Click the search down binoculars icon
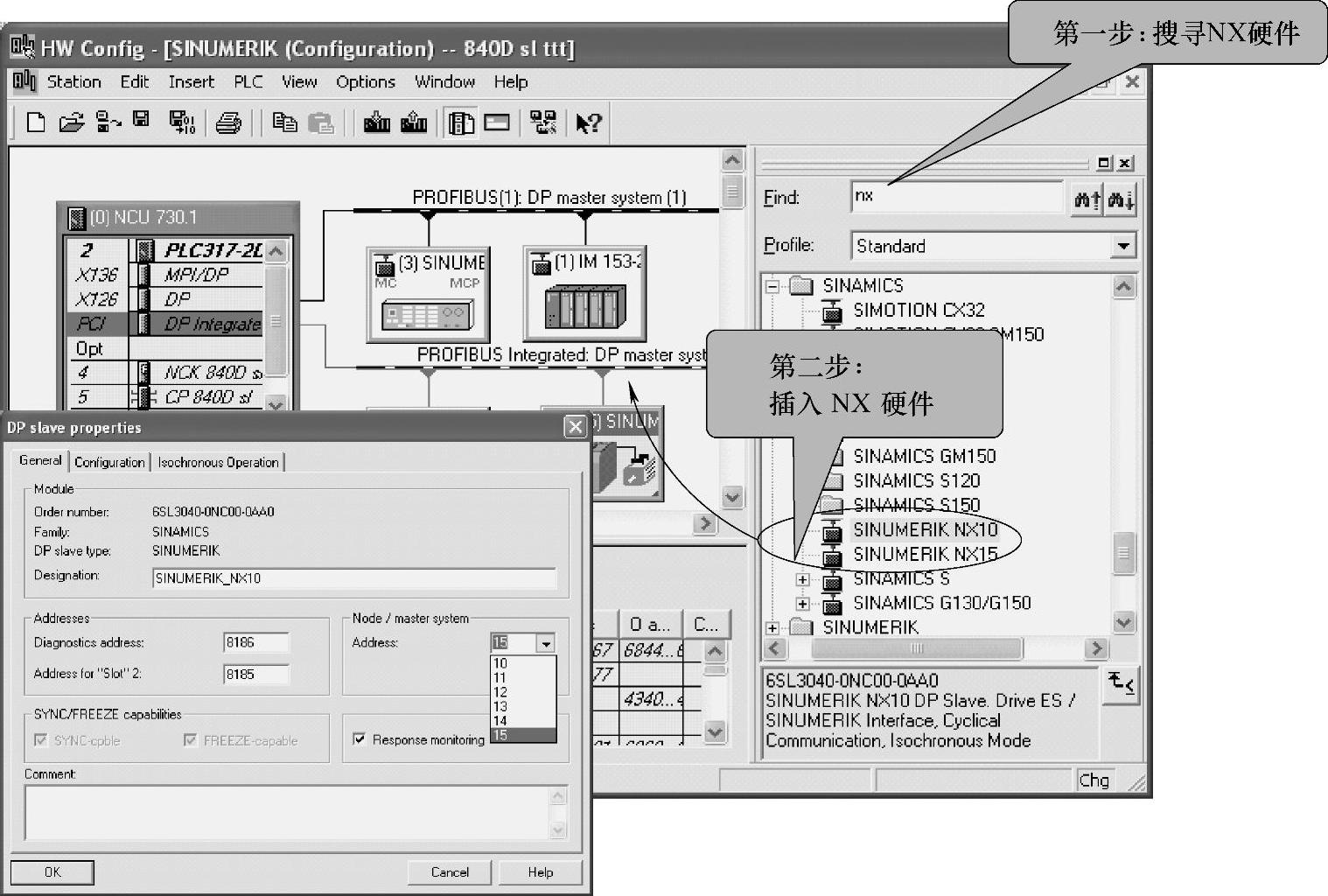This screenshot has width=1328, height=896. tap(1121, 199)
